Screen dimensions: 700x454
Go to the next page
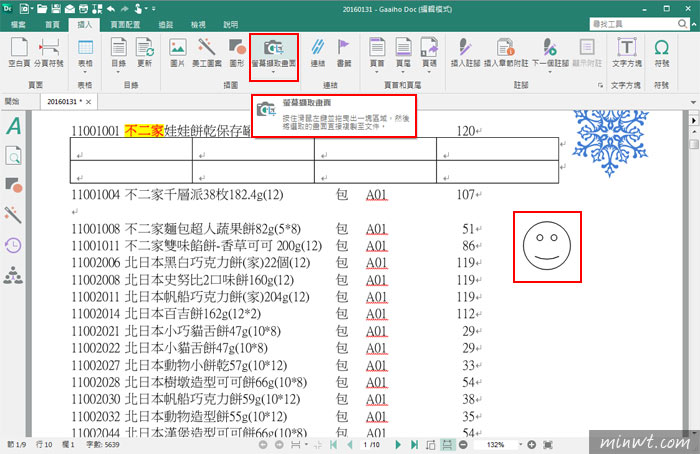pos(398,445)
